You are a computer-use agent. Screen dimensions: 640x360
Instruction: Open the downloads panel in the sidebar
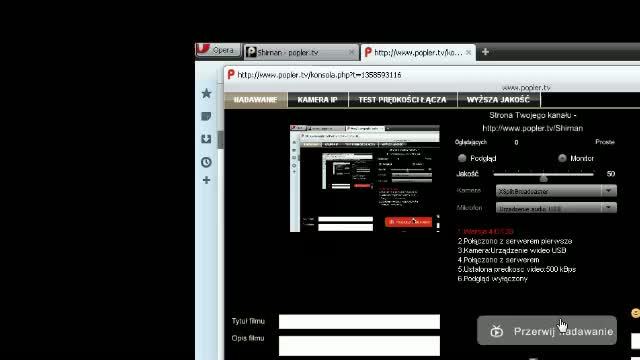point(206,139)
